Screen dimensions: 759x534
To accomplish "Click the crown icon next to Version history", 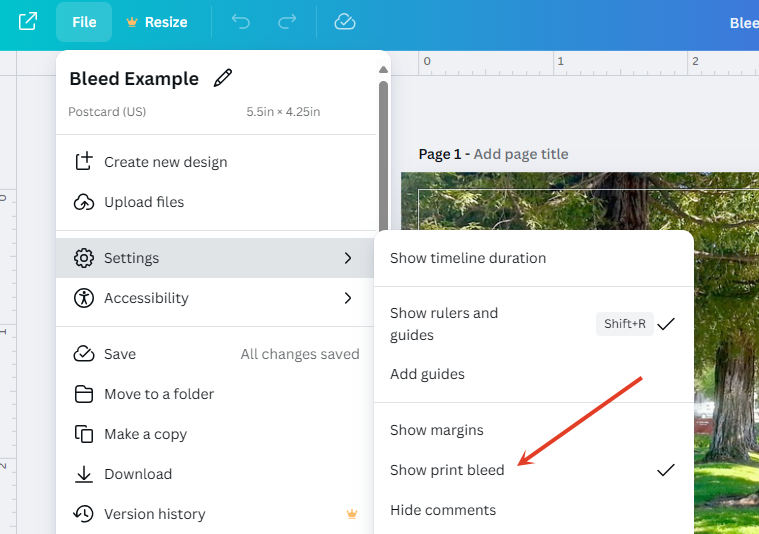I will pos(352,514).
